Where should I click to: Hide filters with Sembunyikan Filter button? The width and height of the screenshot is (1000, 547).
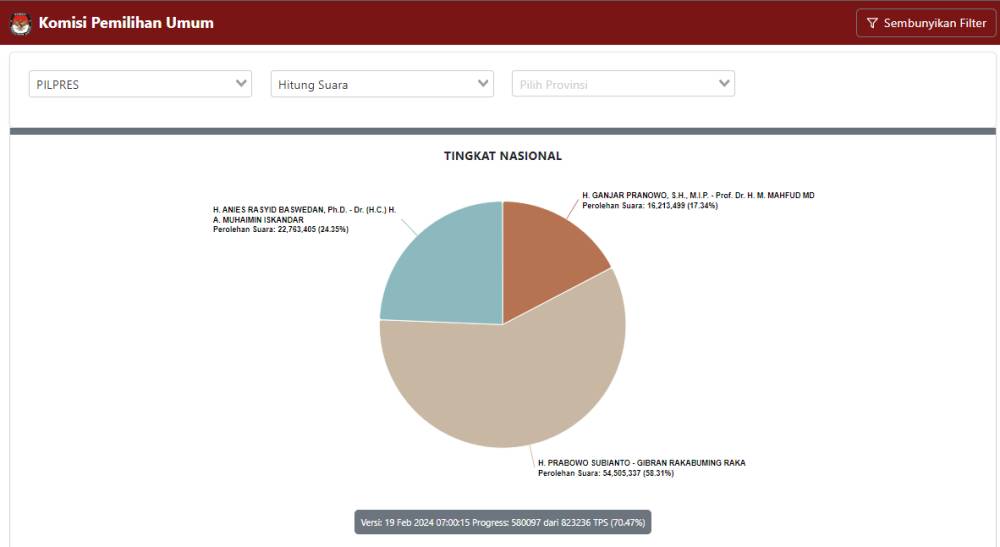pos(926,23)
